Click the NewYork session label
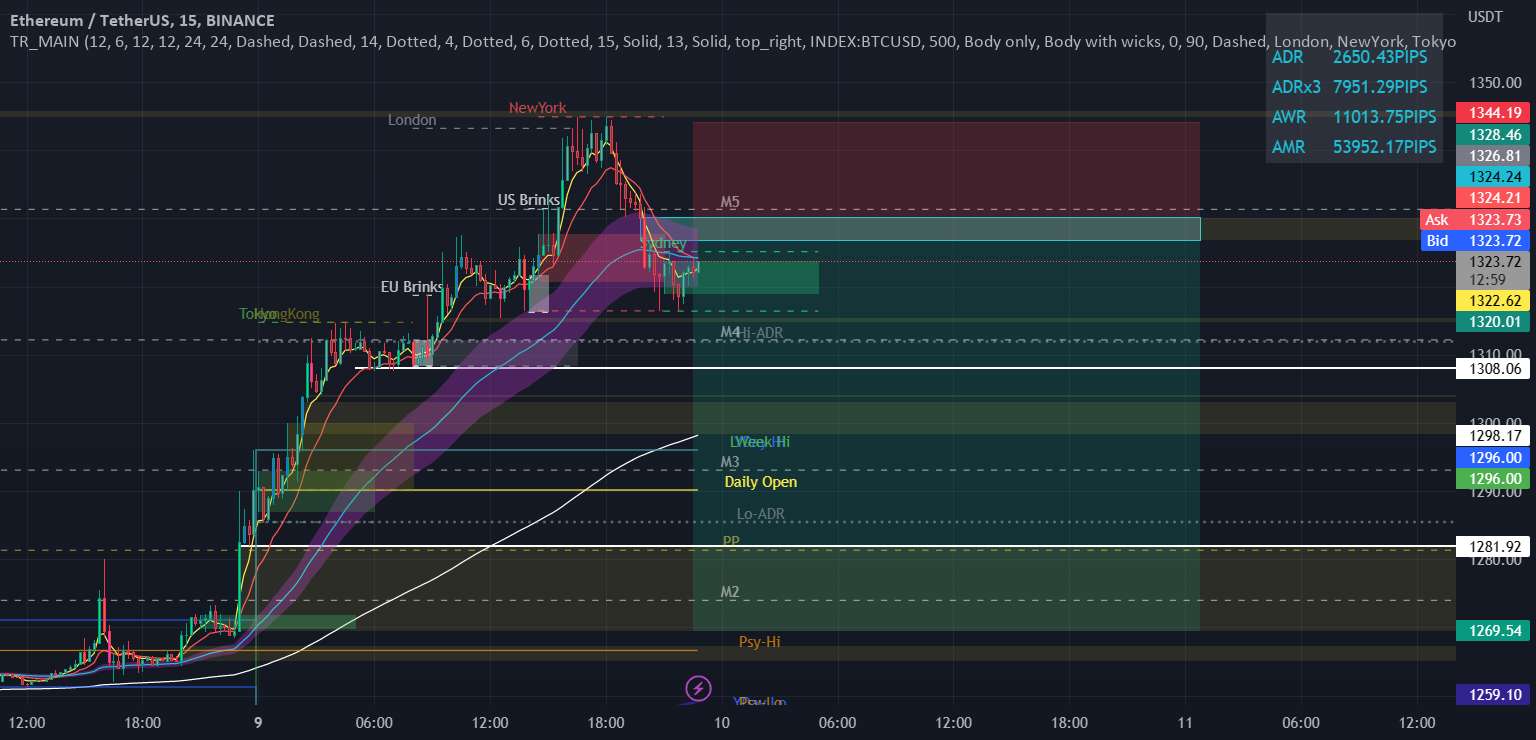Image resolution: width=1536 pixels, height=740 pixels. pos(537,108)
